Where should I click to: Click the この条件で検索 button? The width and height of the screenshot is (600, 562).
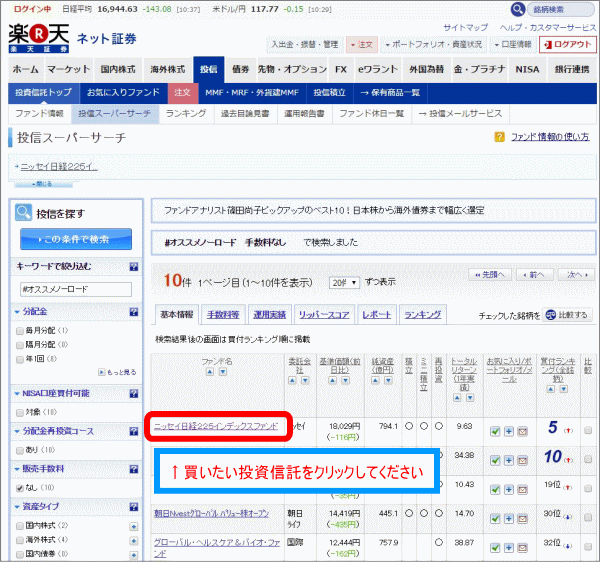(x=76, y=239)
